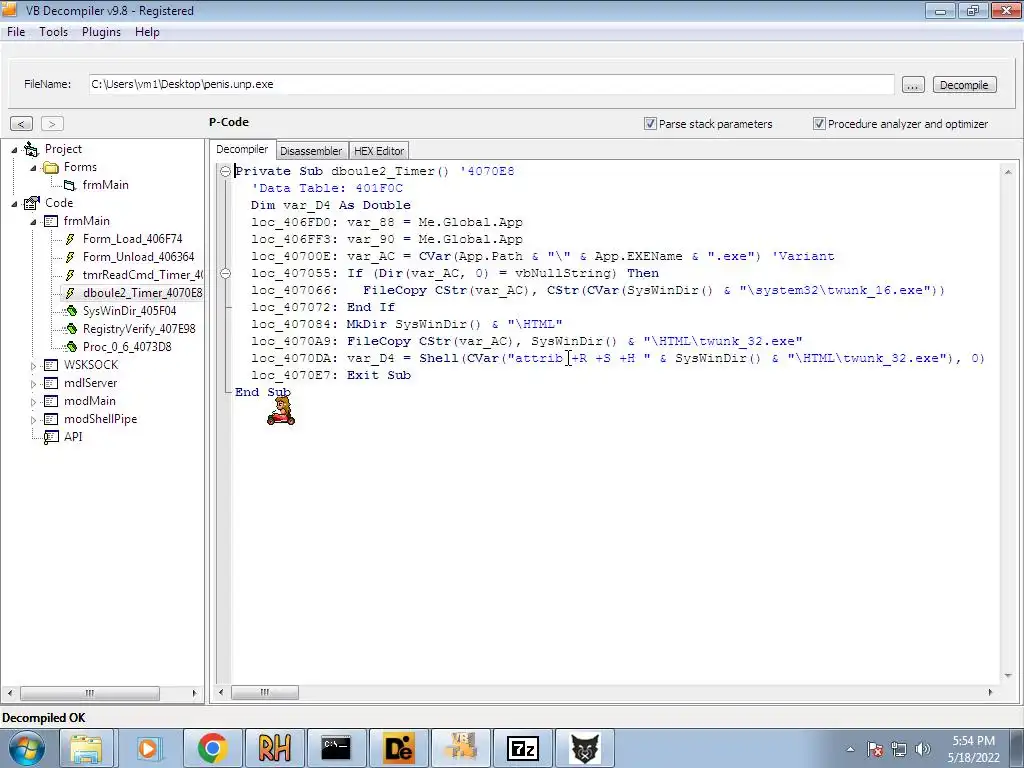Click the forward navigation '>' button
The height and width of the screenshot is (768, 1024).
click(52, 123)
